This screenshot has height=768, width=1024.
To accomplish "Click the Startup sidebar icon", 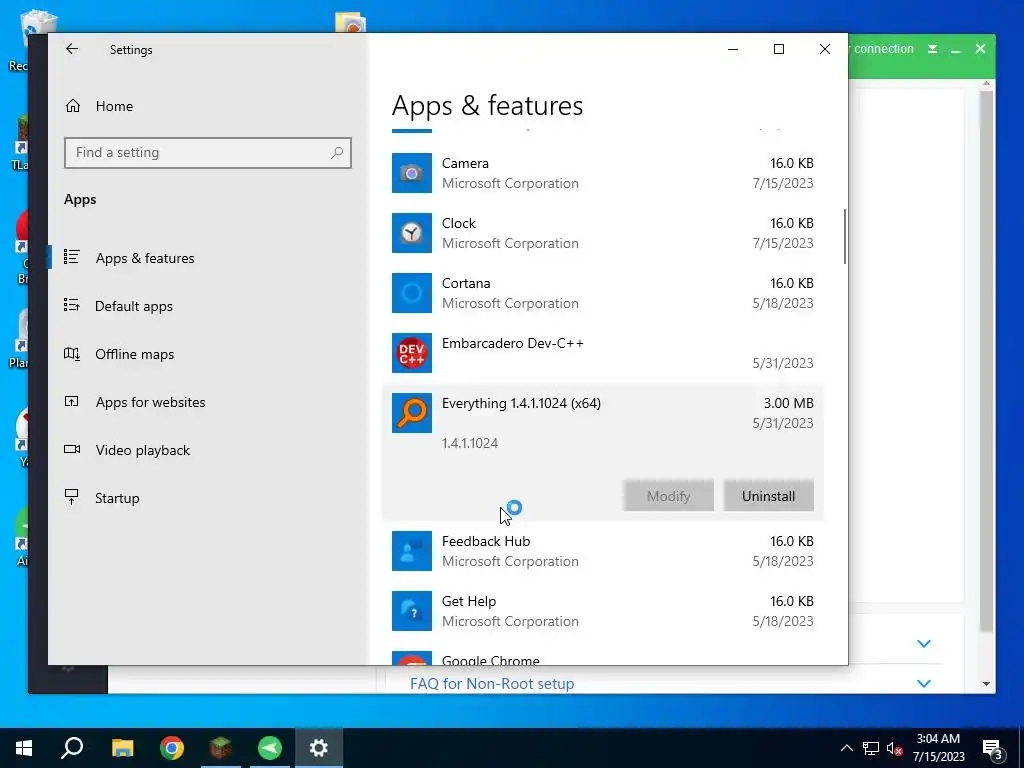I will (x=72, y=497).
